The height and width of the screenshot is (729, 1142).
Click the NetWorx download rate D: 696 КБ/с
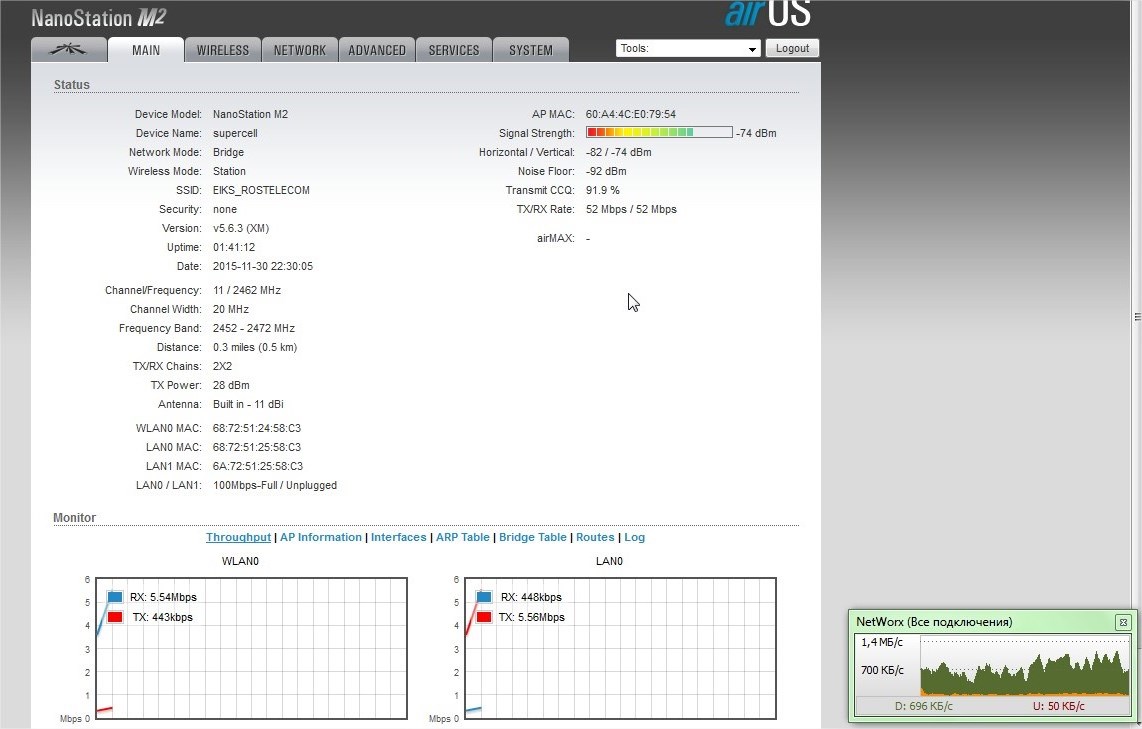pyautogui.click(x=924, y=706)
